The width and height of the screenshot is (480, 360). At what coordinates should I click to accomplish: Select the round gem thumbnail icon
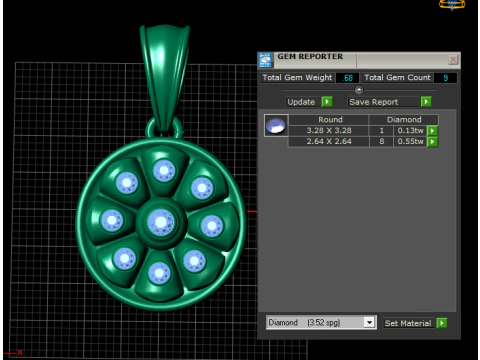(x=276, y=126)
